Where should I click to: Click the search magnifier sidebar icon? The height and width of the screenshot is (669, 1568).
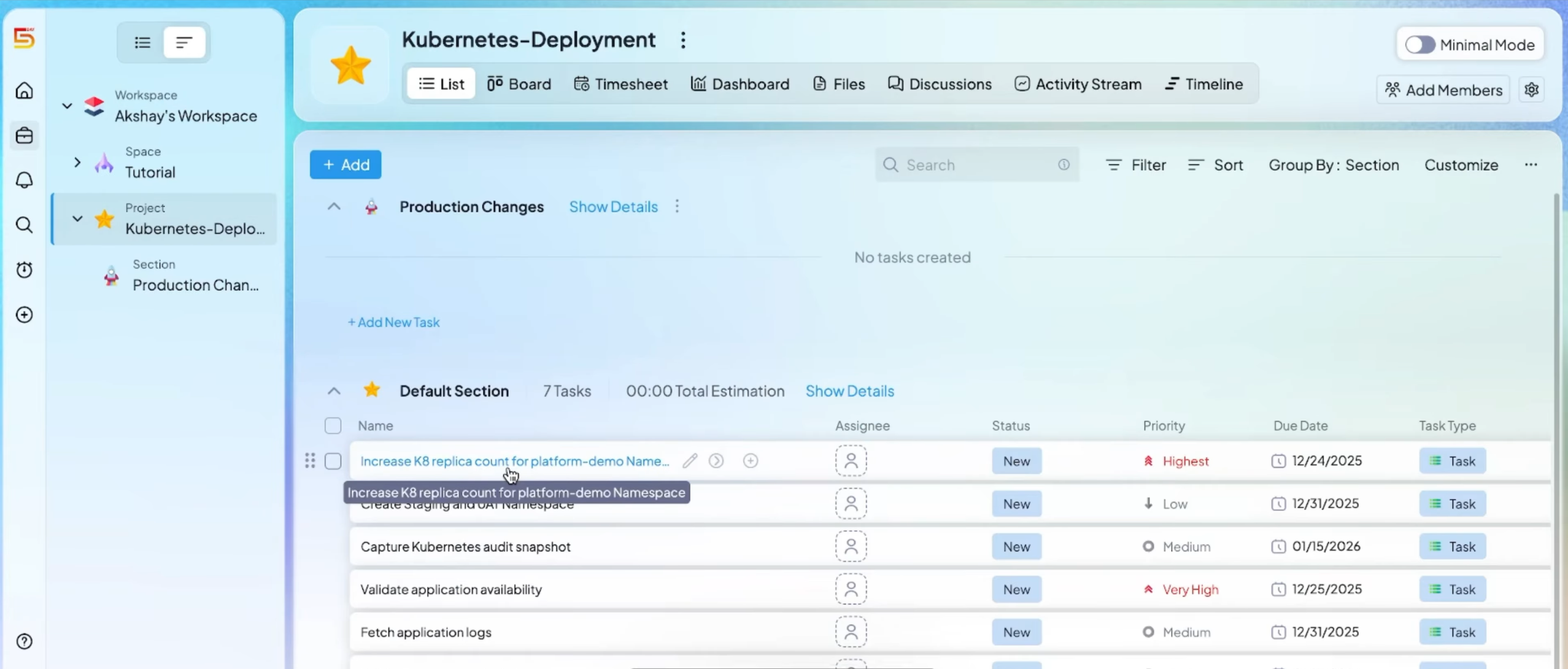coord(25,225)
